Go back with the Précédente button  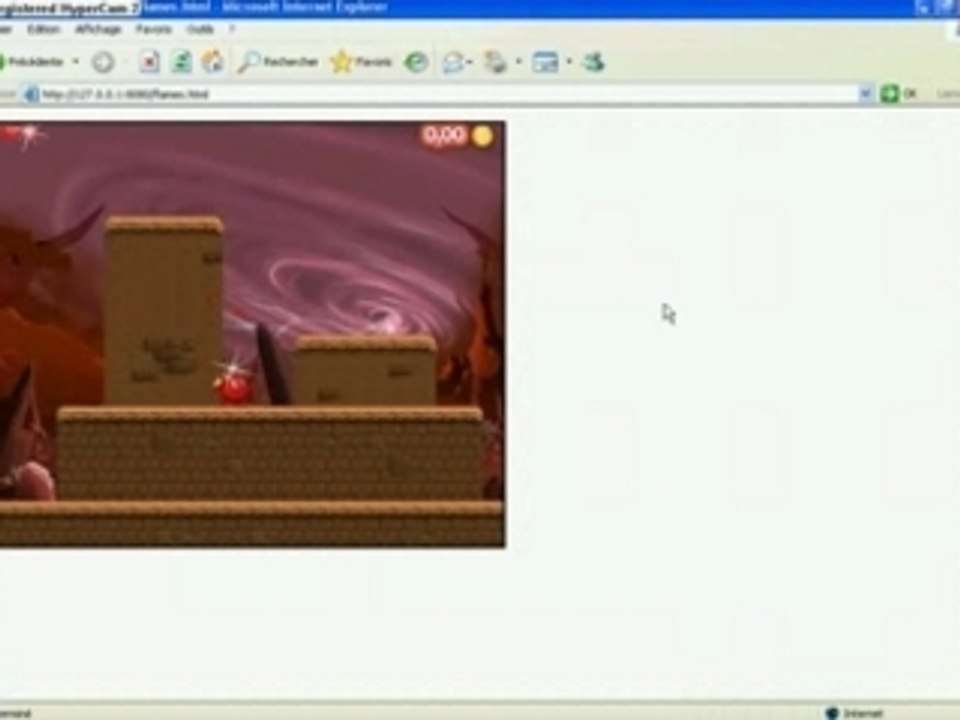pos(32,62)
